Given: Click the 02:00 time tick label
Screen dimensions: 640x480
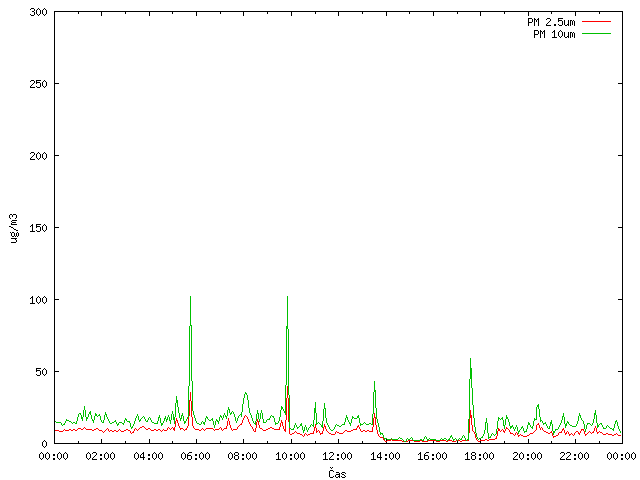Looking at the screenshot, I should point(101,456).
